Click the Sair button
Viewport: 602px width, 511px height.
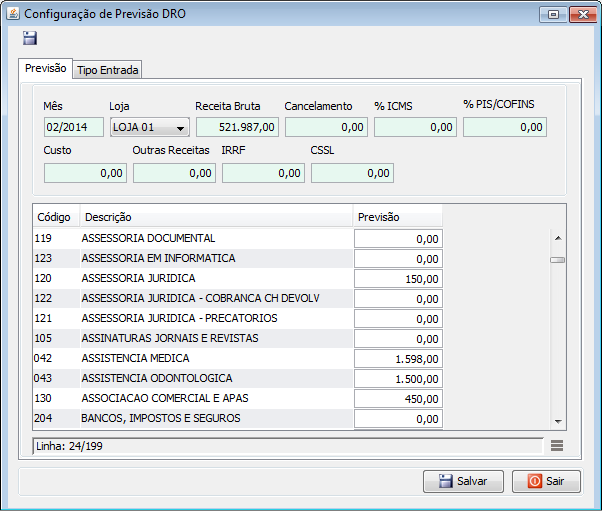point(546,481)
